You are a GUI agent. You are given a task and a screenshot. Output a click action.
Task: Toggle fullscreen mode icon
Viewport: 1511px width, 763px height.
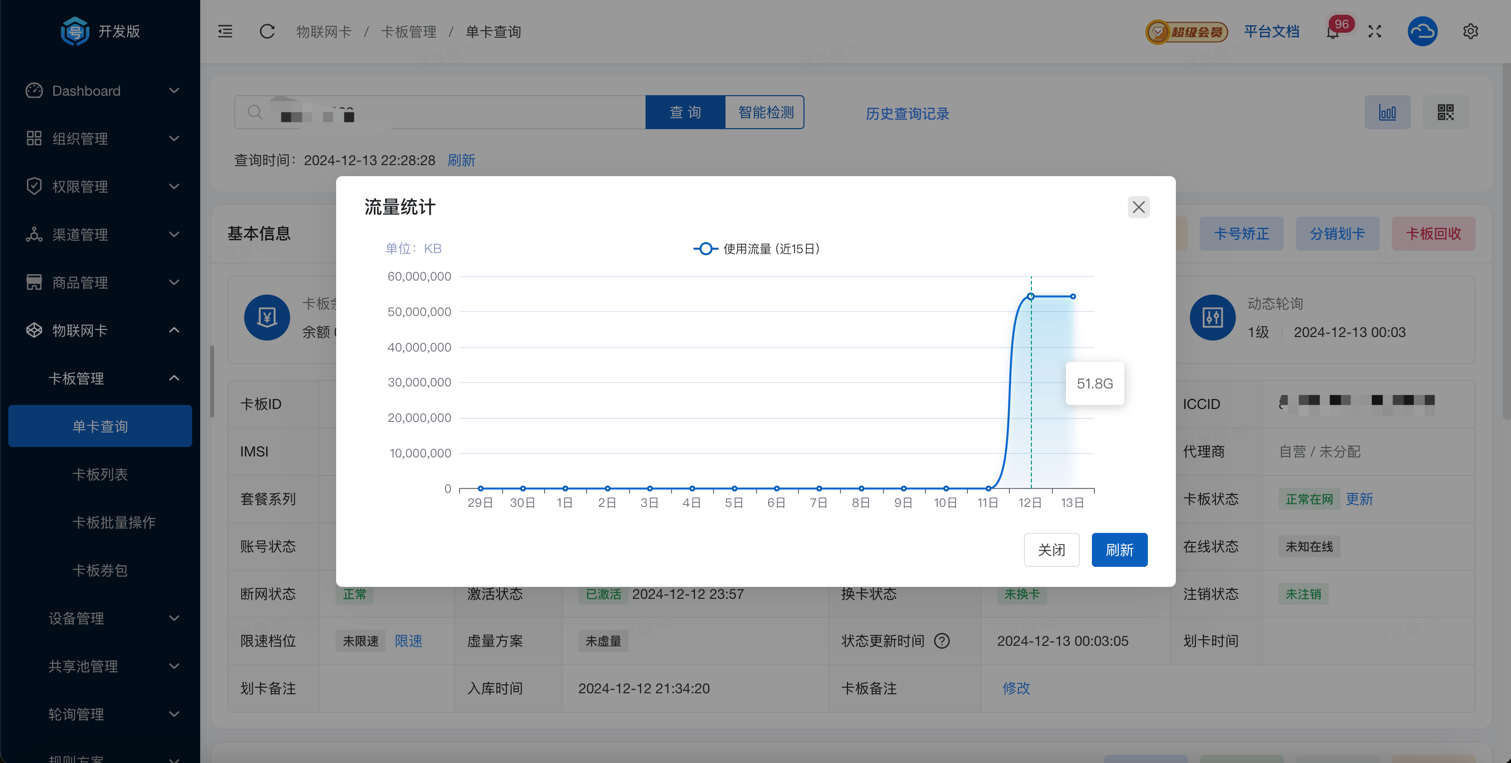(1375, 32)
